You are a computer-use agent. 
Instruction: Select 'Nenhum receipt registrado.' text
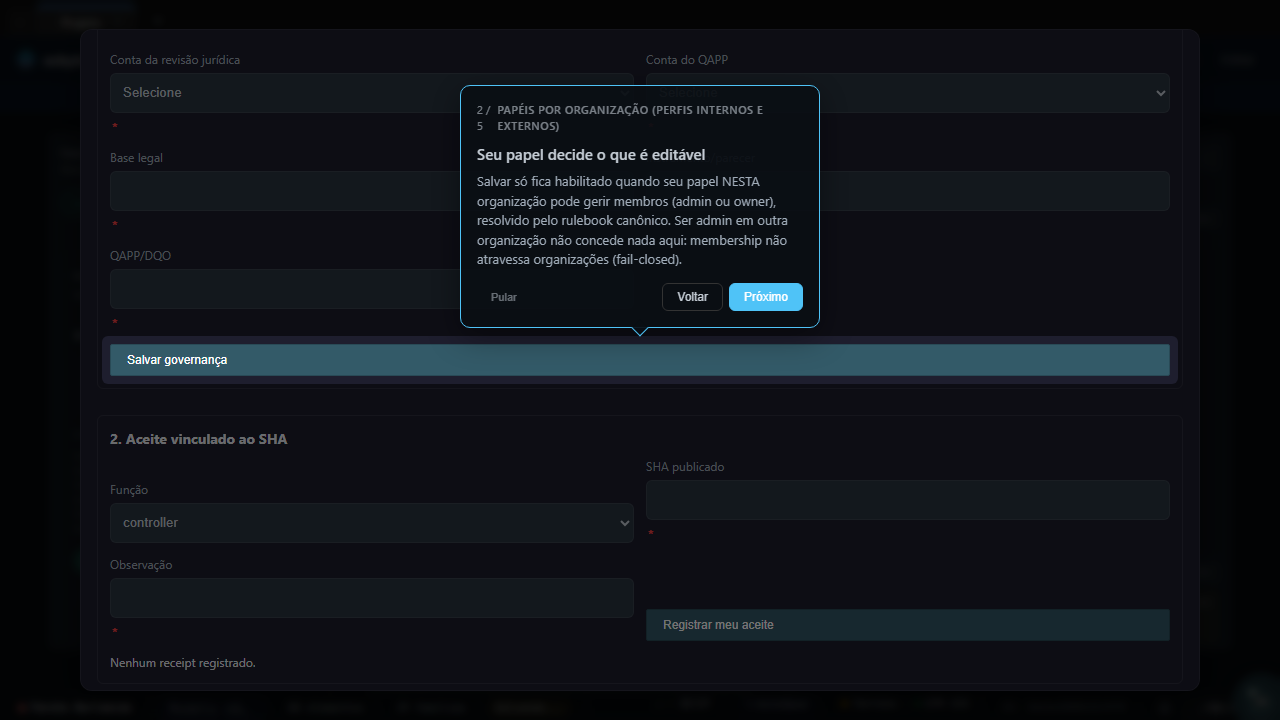point(183,663)
